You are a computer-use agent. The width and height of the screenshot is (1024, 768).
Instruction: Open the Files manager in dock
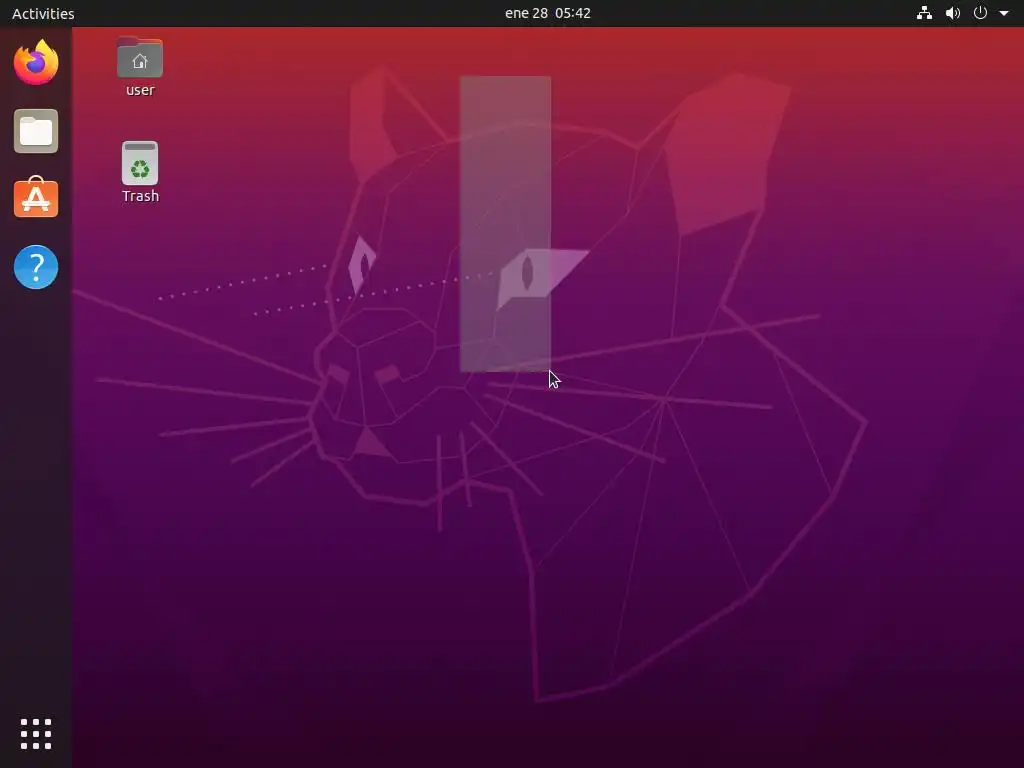tap(36, 131)
